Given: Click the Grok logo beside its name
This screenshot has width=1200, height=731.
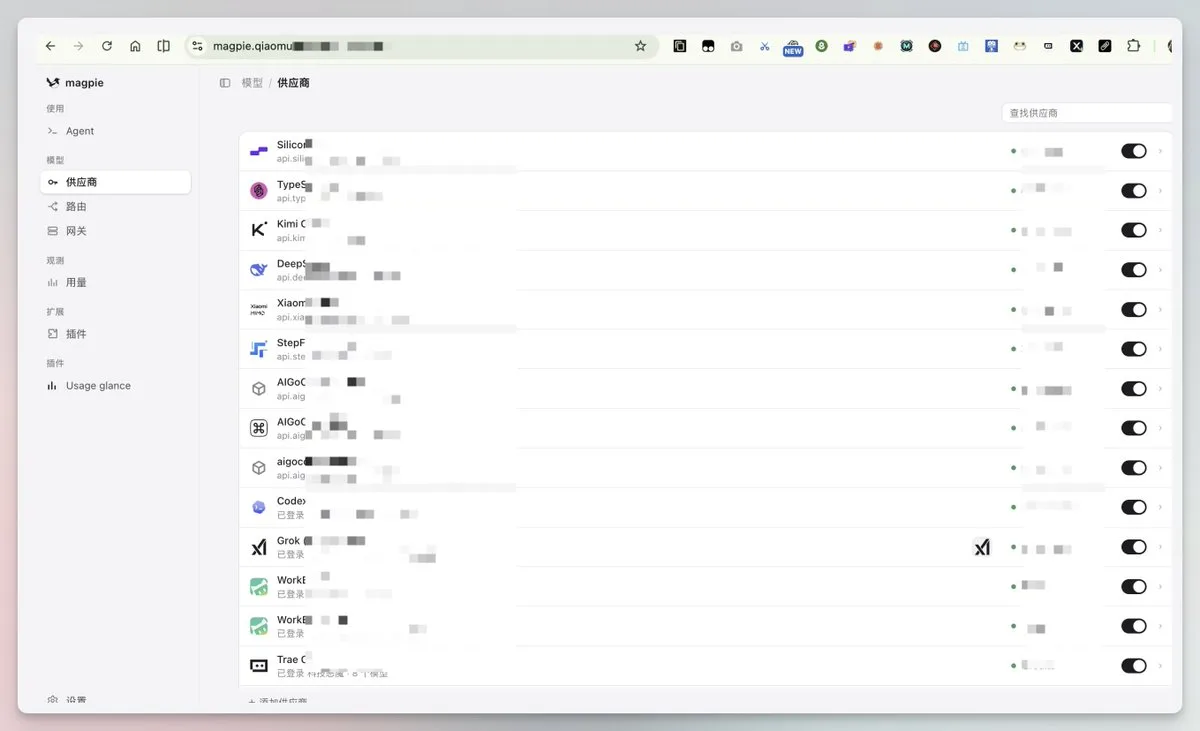Looking at the screenshot, I should coord(258,547).
